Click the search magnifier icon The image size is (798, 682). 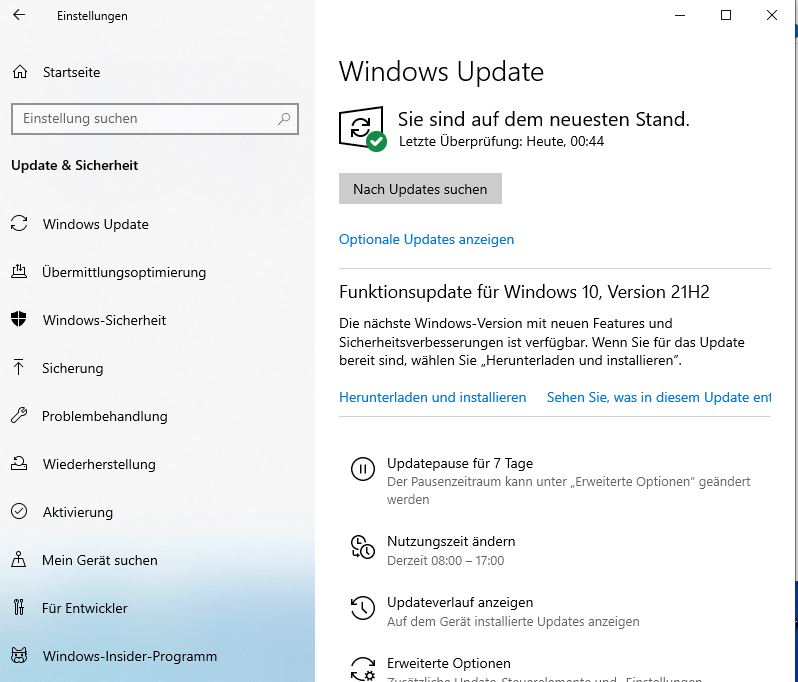pos(284,119)
